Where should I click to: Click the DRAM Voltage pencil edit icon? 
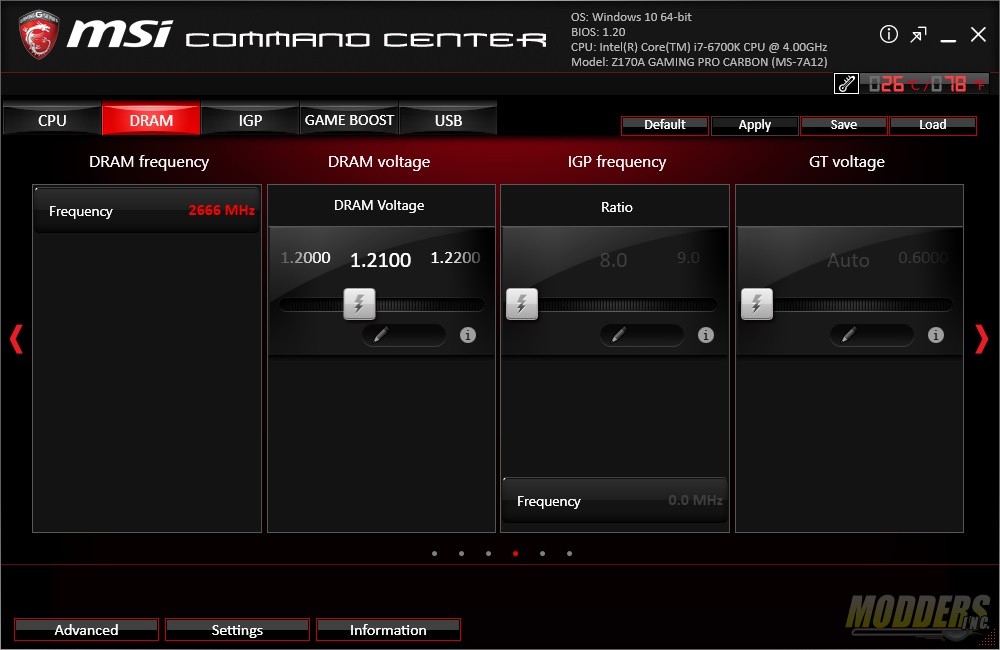pyautogui.click(x=381, y=334)
